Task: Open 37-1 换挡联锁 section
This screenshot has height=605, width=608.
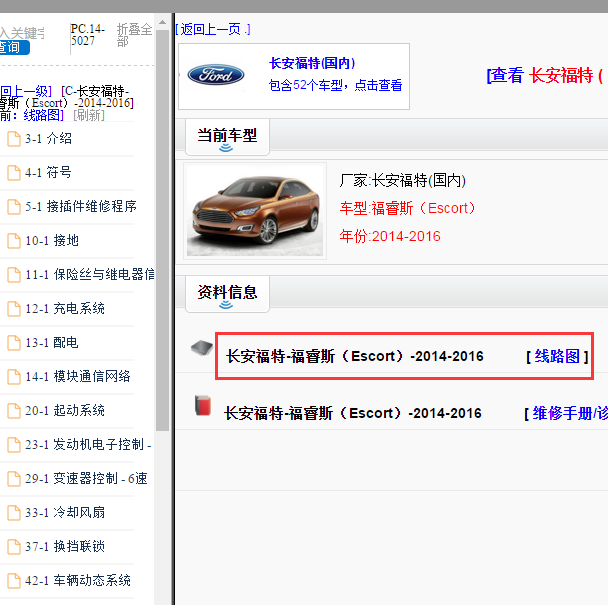Action: click(65, 547)
